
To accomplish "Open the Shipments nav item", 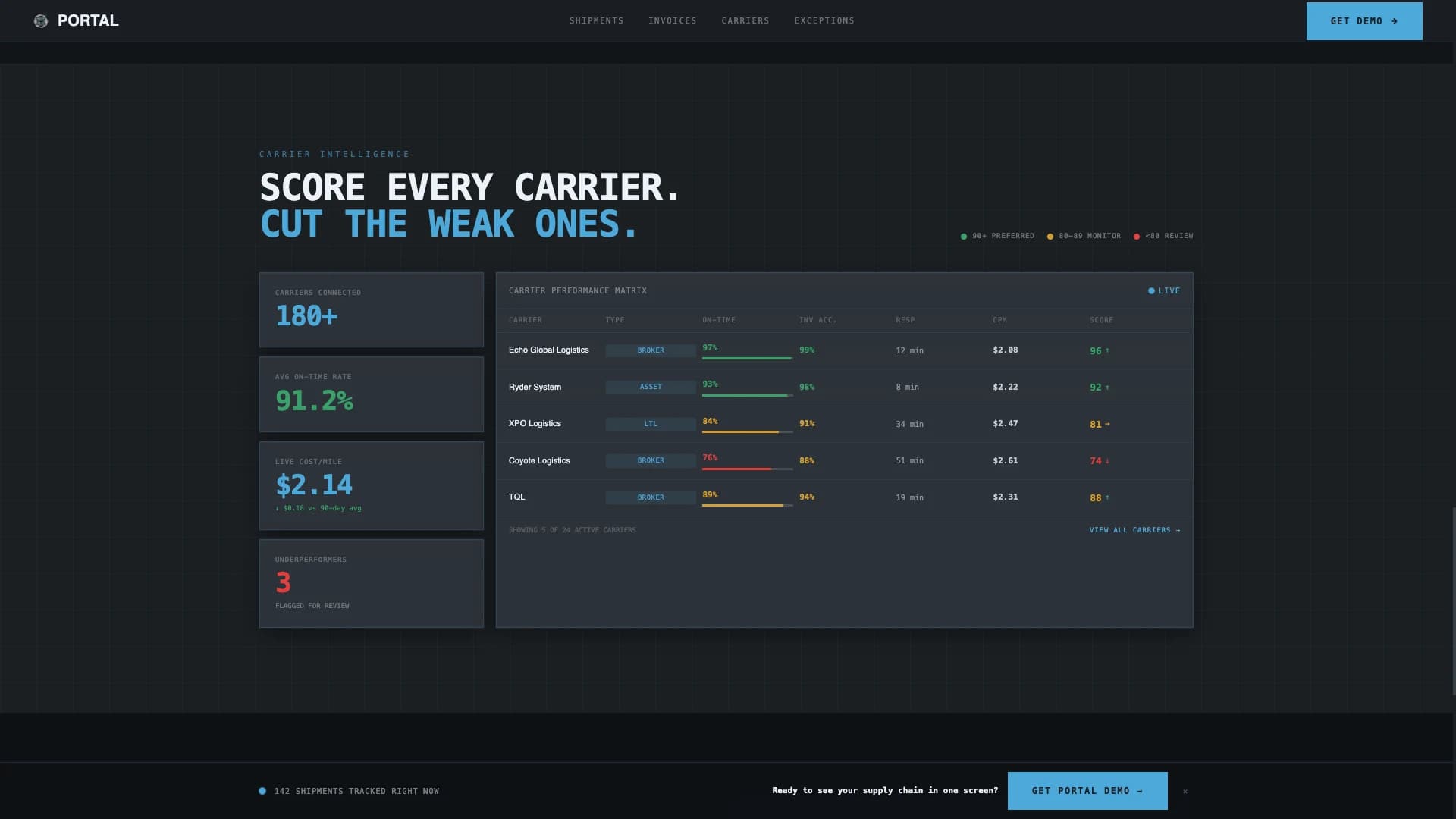I will coord(596,20).
